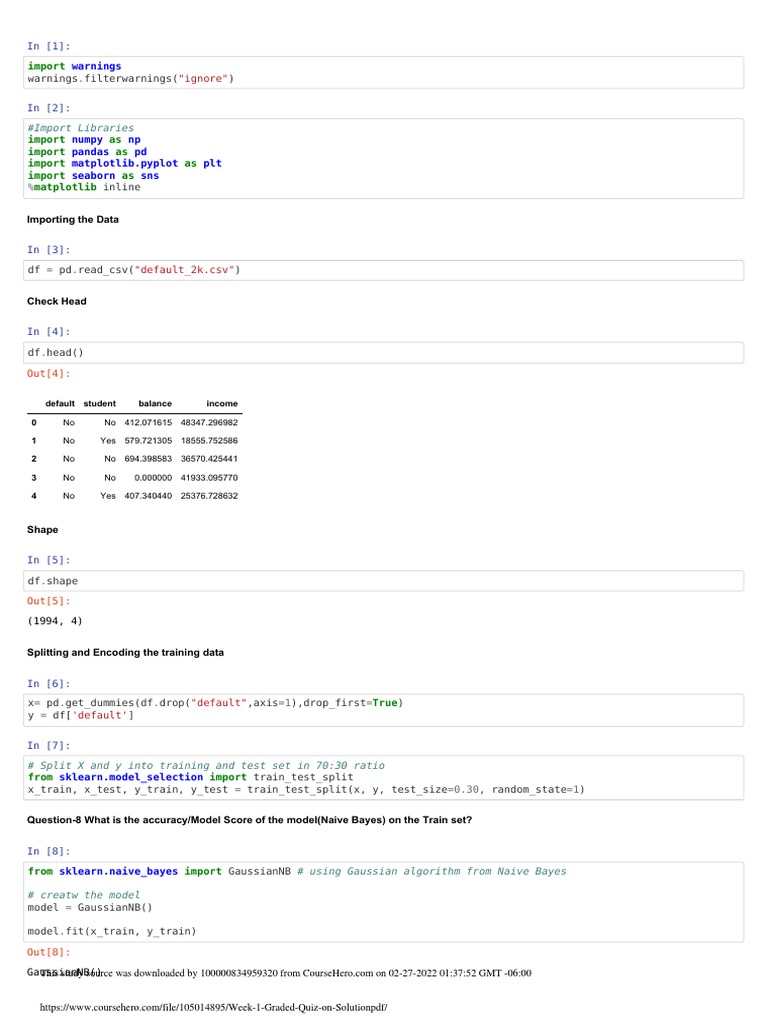Select the pd.get_dummies code cell

tap(383, 710)
